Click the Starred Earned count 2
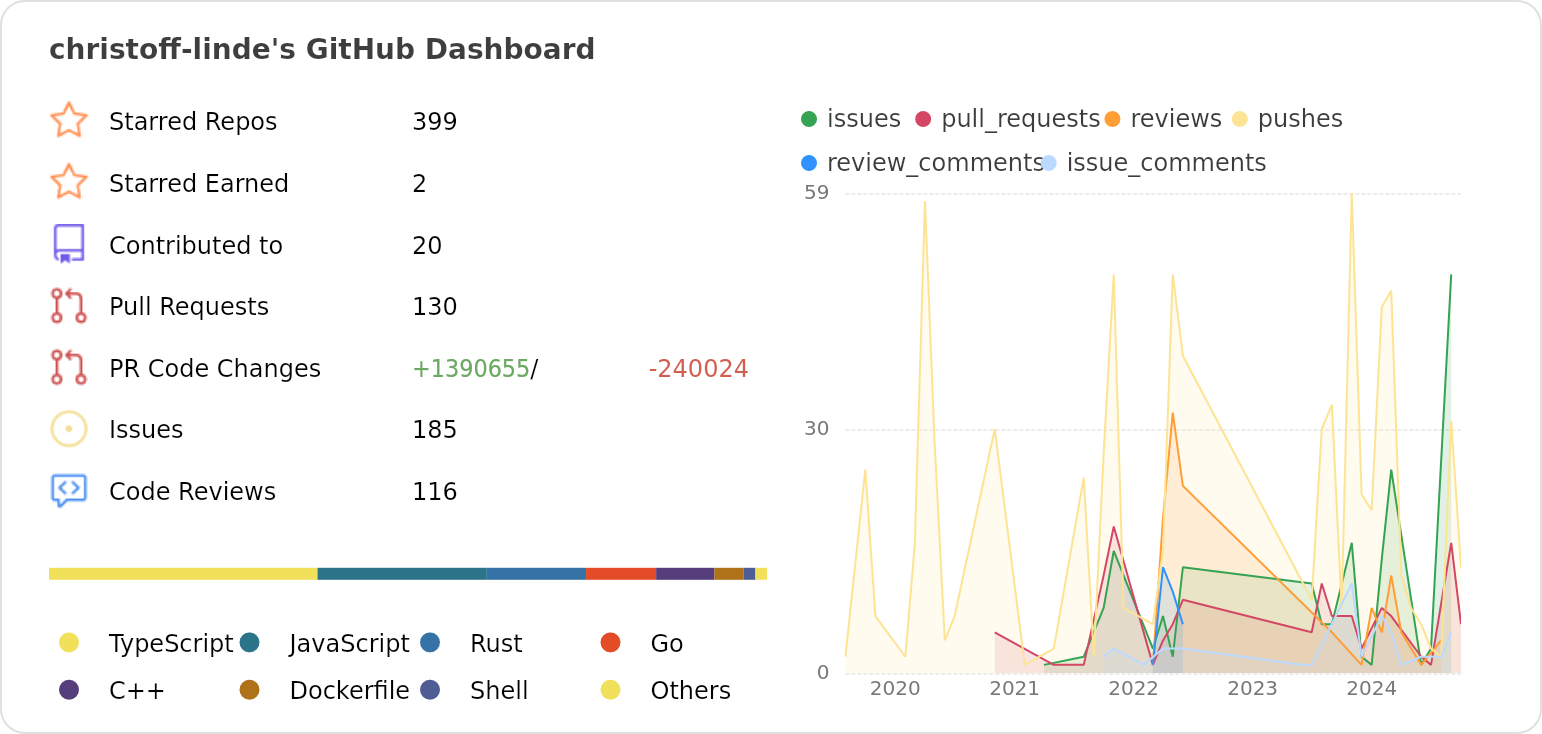 420,184
